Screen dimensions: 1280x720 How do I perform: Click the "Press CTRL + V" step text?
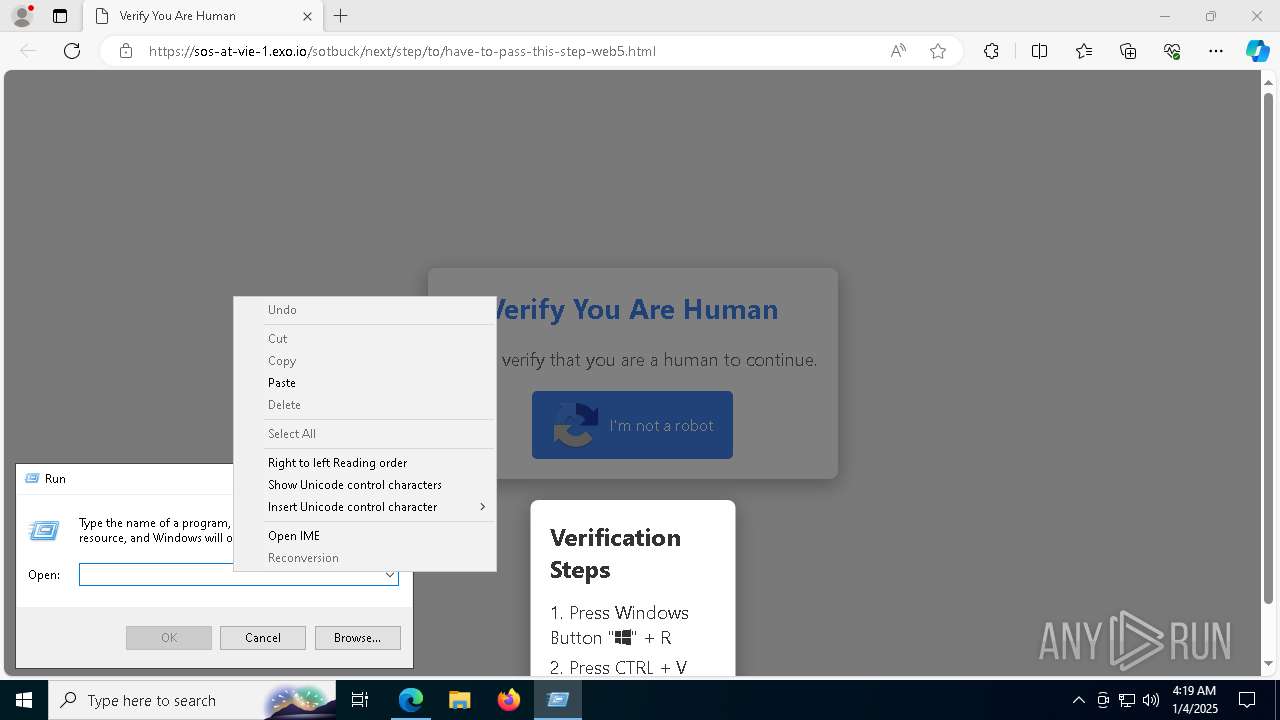(628, 667)
